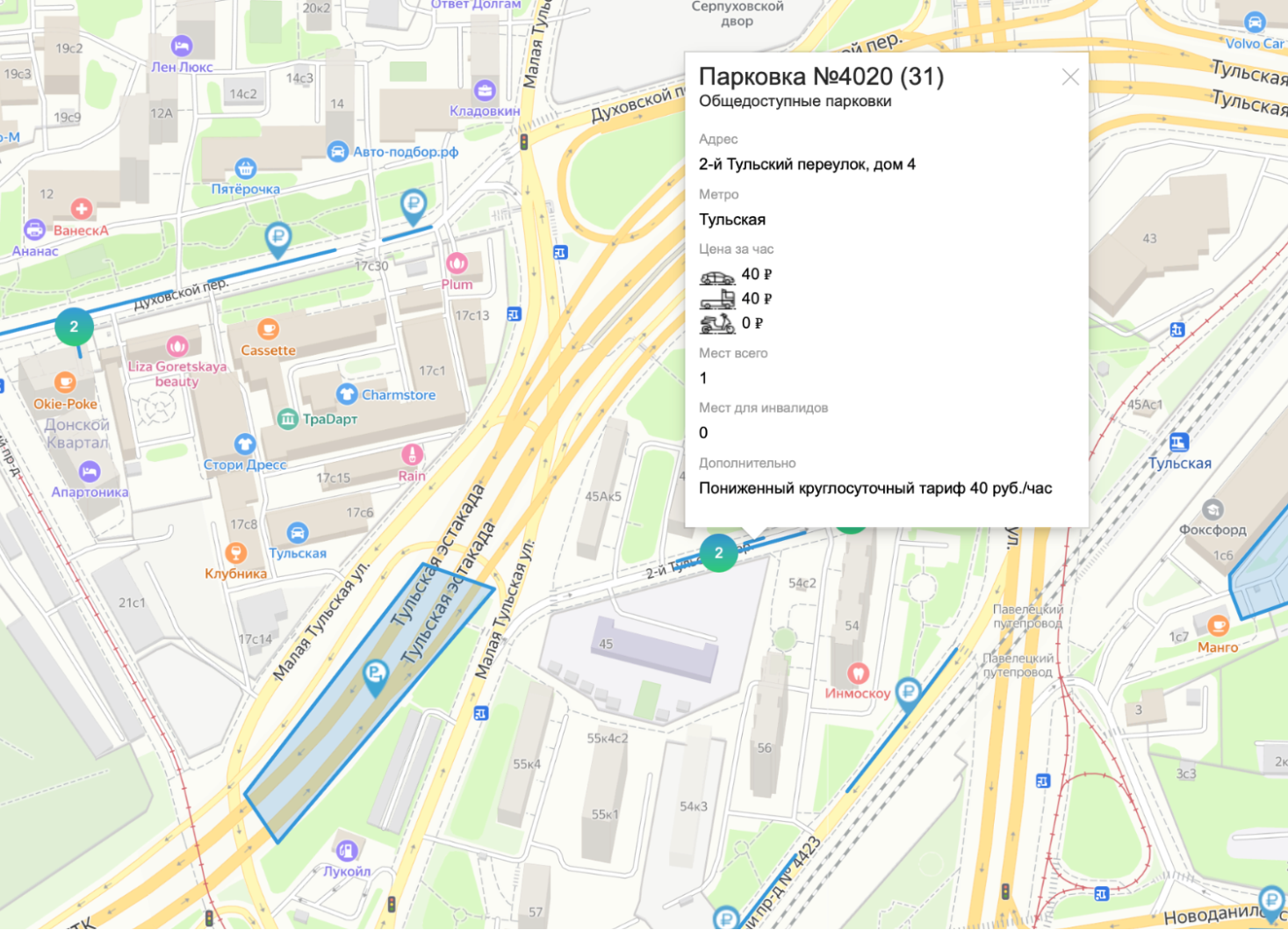This screenshot has height=930, width=1288.
Task: Click the Мест для инвалидов label
Action: coord(763,407)
